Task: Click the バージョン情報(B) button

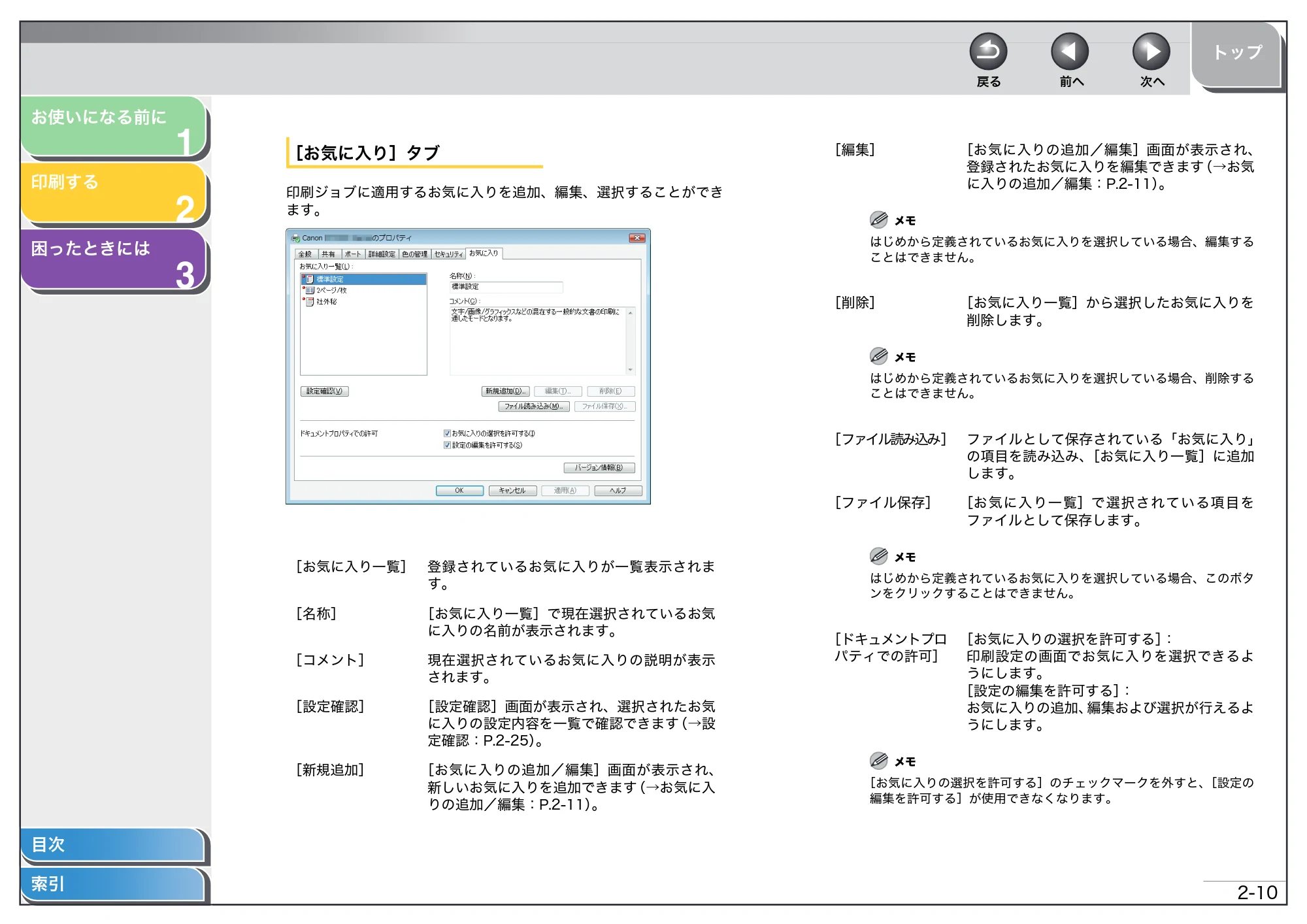Action: click(x=599, y=468)
